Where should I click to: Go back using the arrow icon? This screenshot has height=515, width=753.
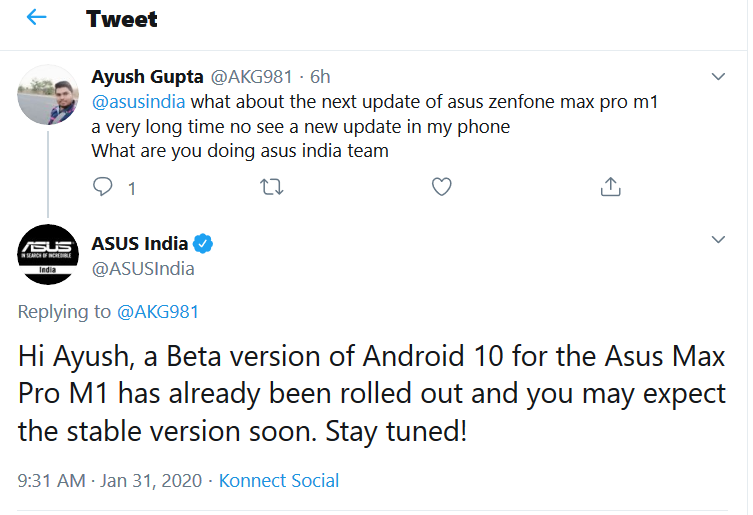[x=36, y=18]
